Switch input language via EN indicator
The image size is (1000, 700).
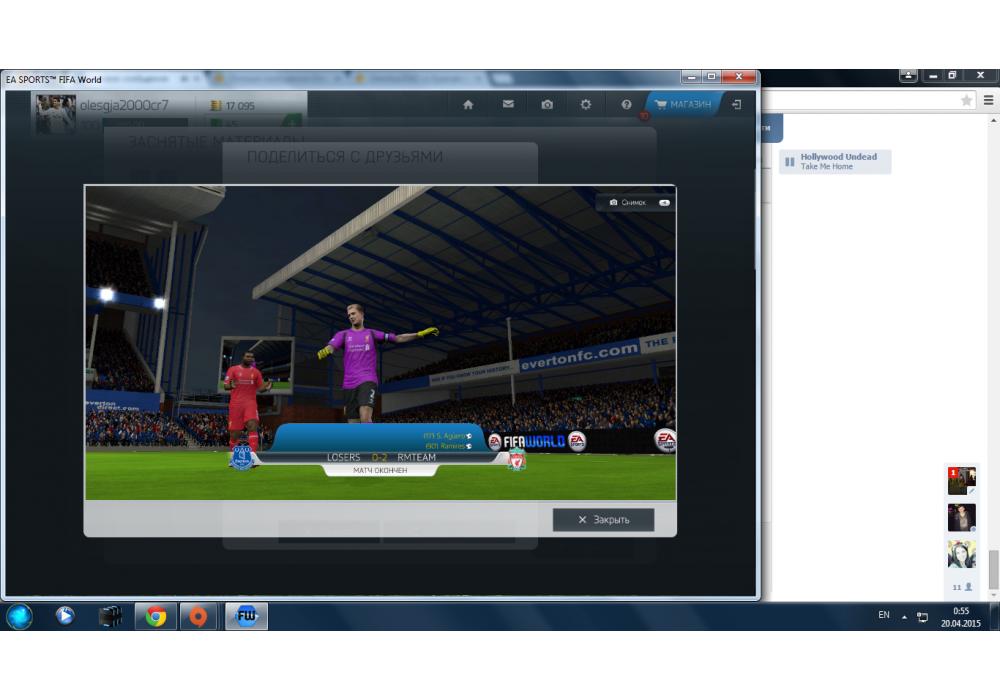[x=883, y=615]
